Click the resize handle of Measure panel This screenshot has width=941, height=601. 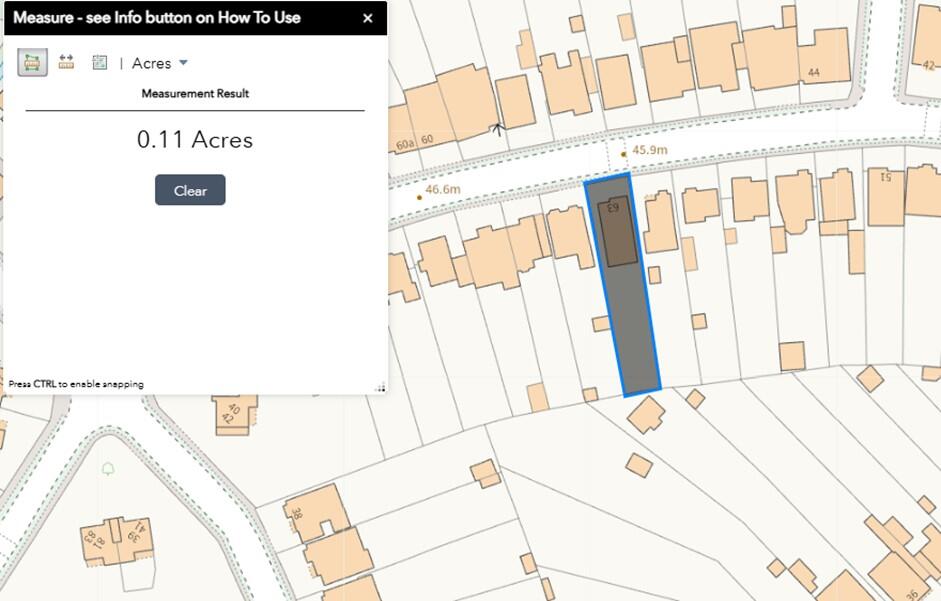380,388
